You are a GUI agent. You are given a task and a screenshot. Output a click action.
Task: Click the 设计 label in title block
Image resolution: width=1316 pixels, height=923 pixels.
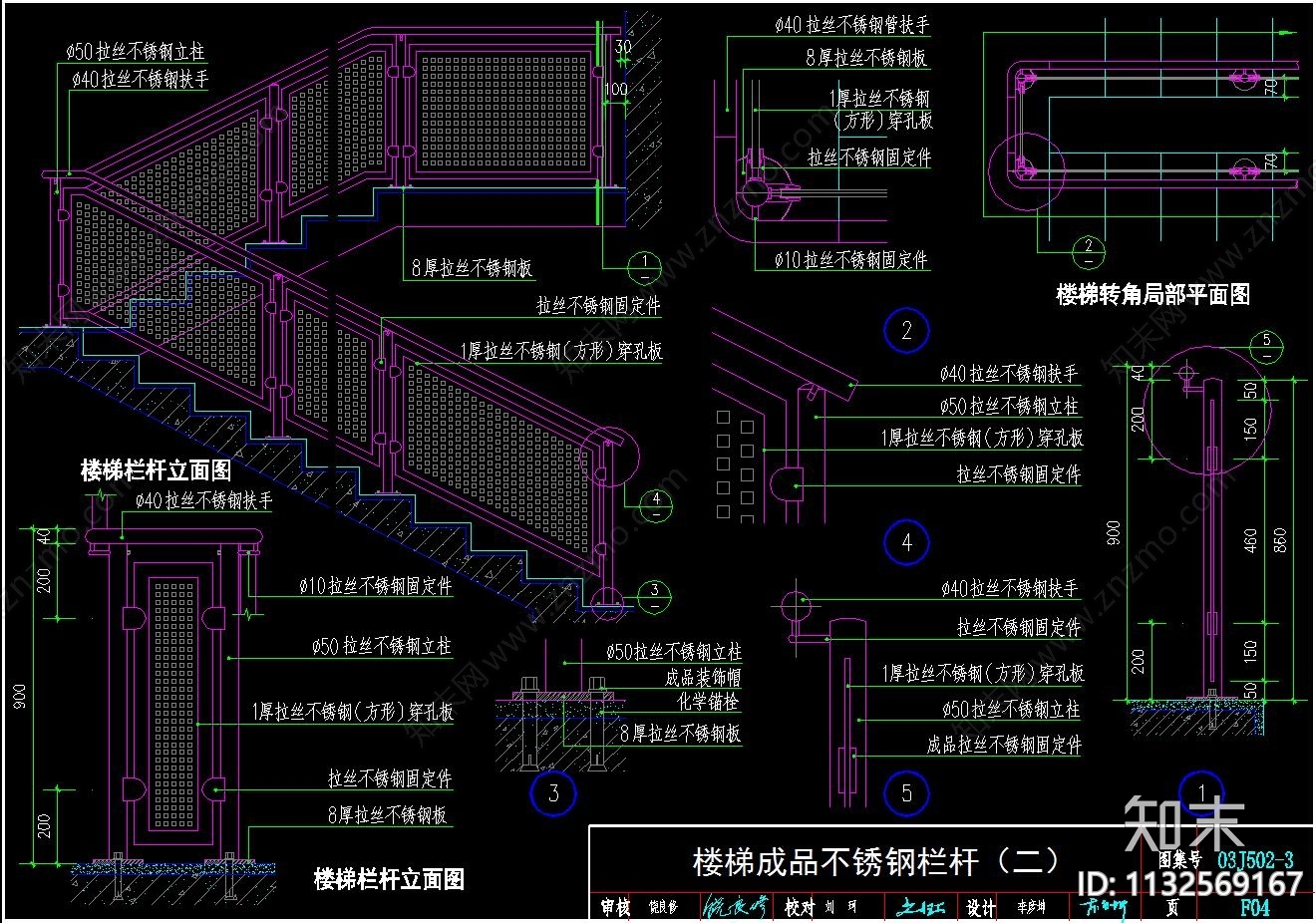click(x=980, y=907)
